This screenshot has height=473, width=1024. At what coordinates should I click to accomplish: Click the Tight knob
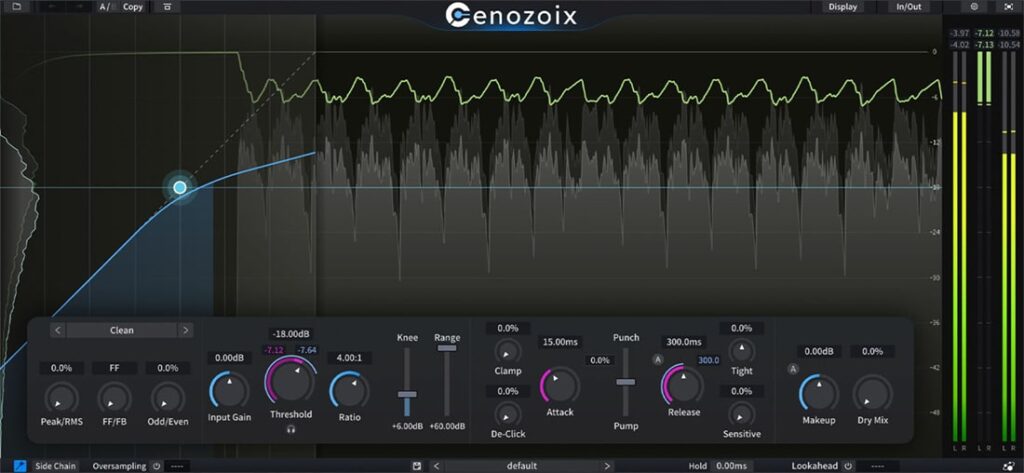click(x=741, y=351)
